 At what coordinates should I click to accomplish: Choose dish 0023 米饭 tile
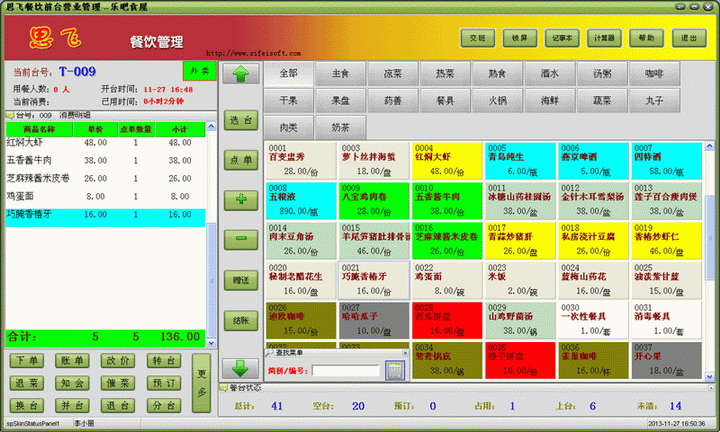click(520, 281)
